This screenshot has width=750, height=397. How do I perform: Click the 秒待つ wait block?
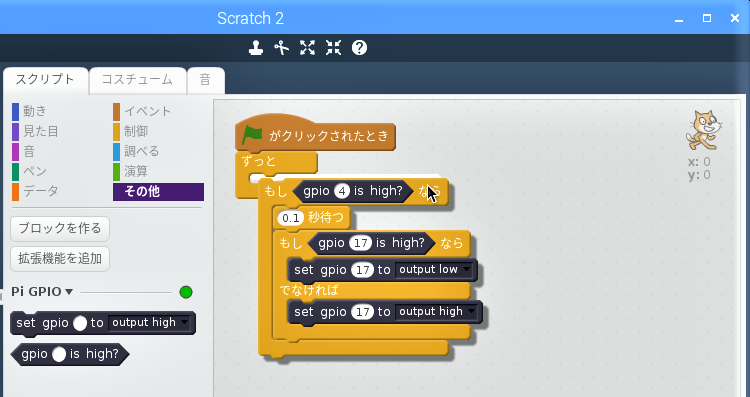(311, 219)
